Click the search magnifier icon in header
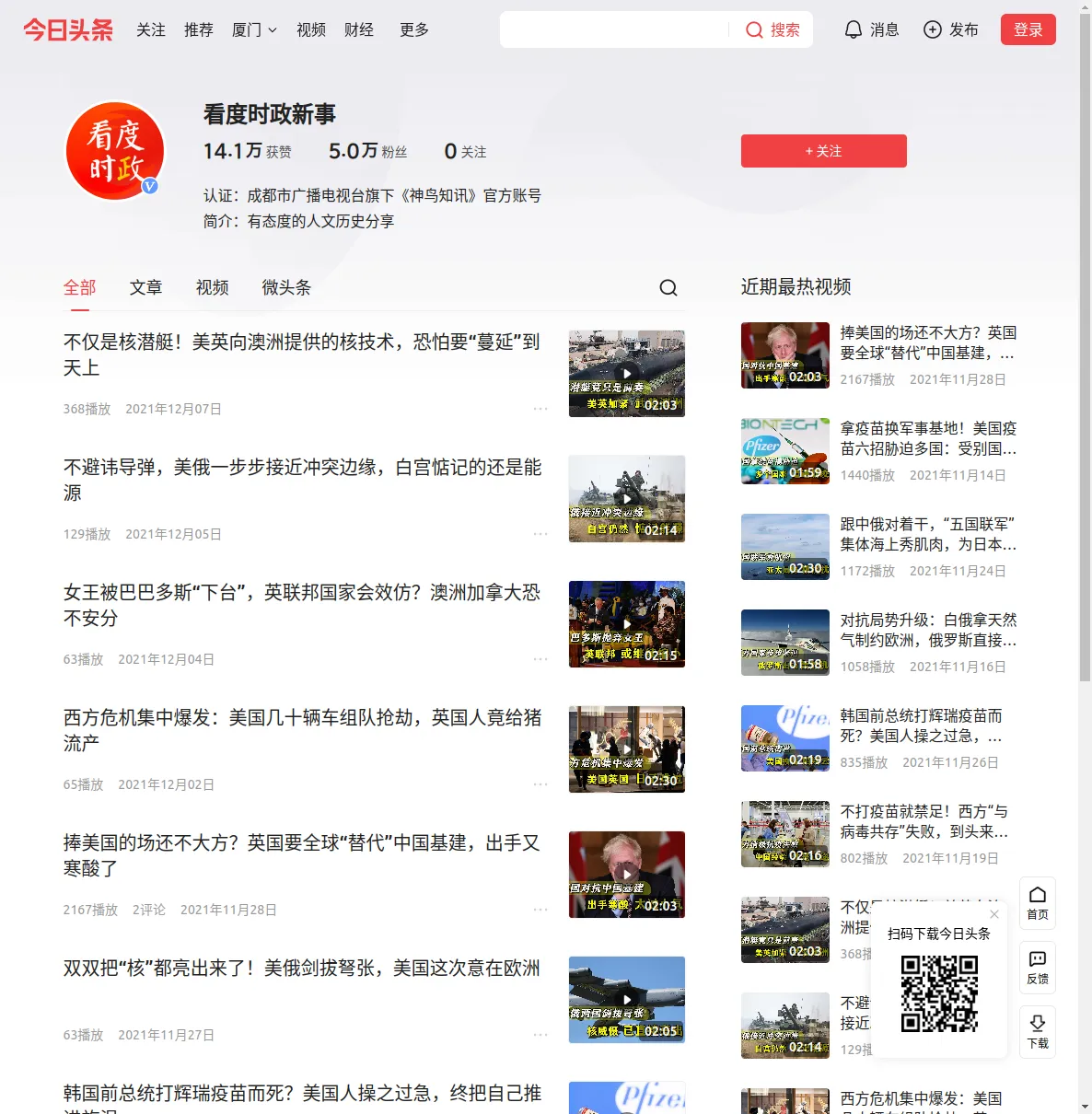 point(754,30)
